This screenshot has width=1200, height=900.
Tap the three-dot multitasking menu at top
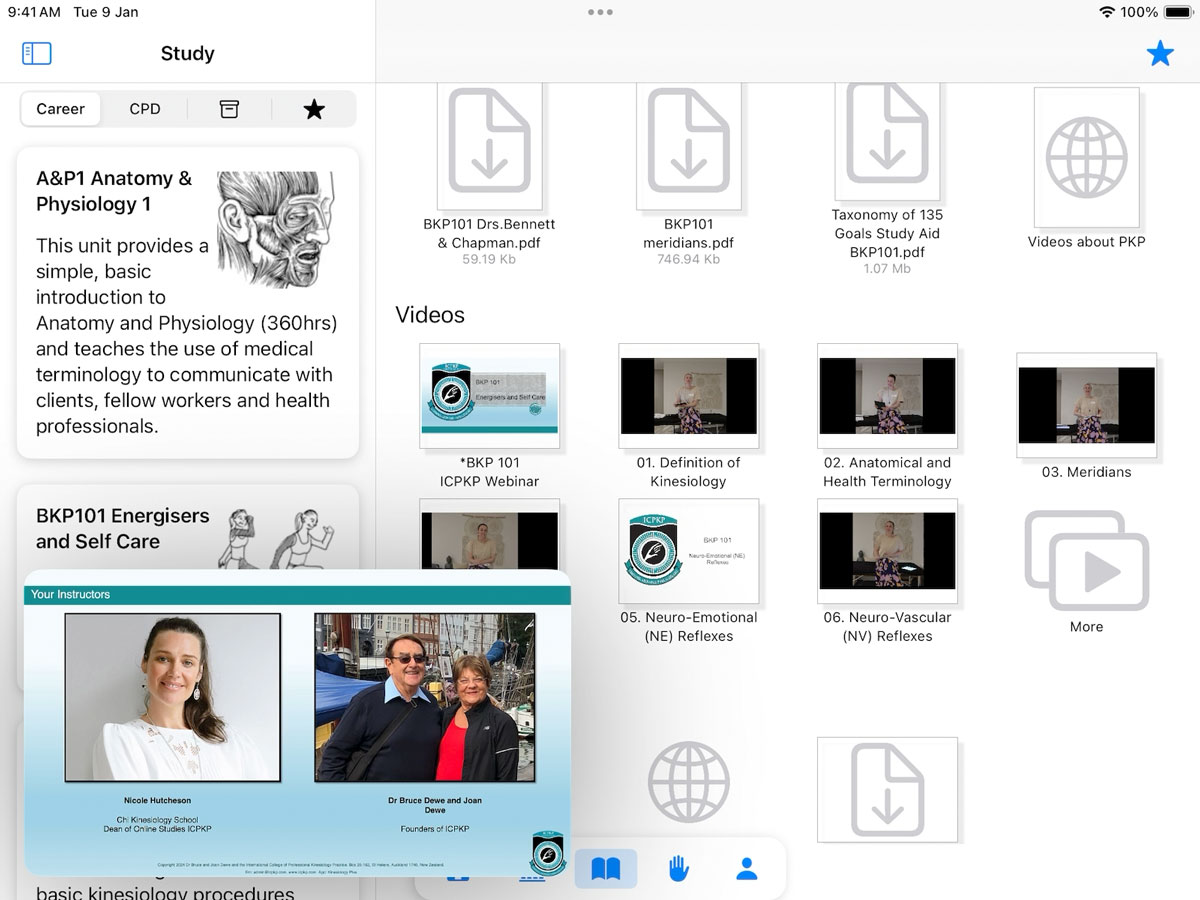(x=600, y=13)
